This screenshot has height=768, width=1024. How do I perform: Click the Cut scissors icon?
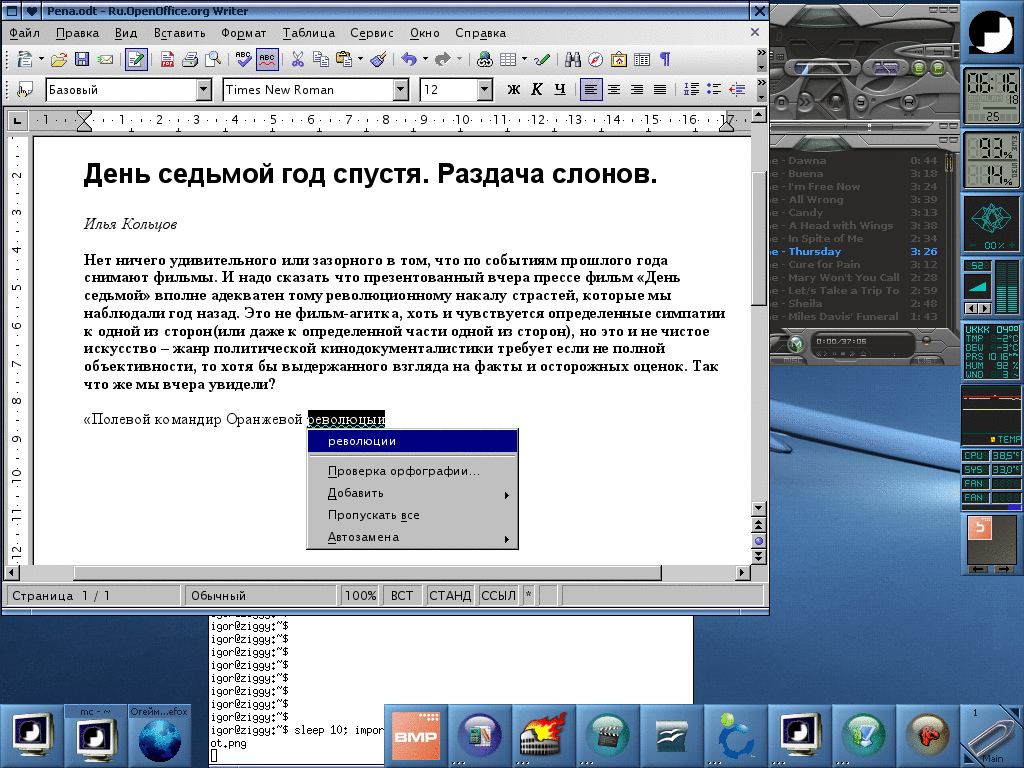click(297, 59)
